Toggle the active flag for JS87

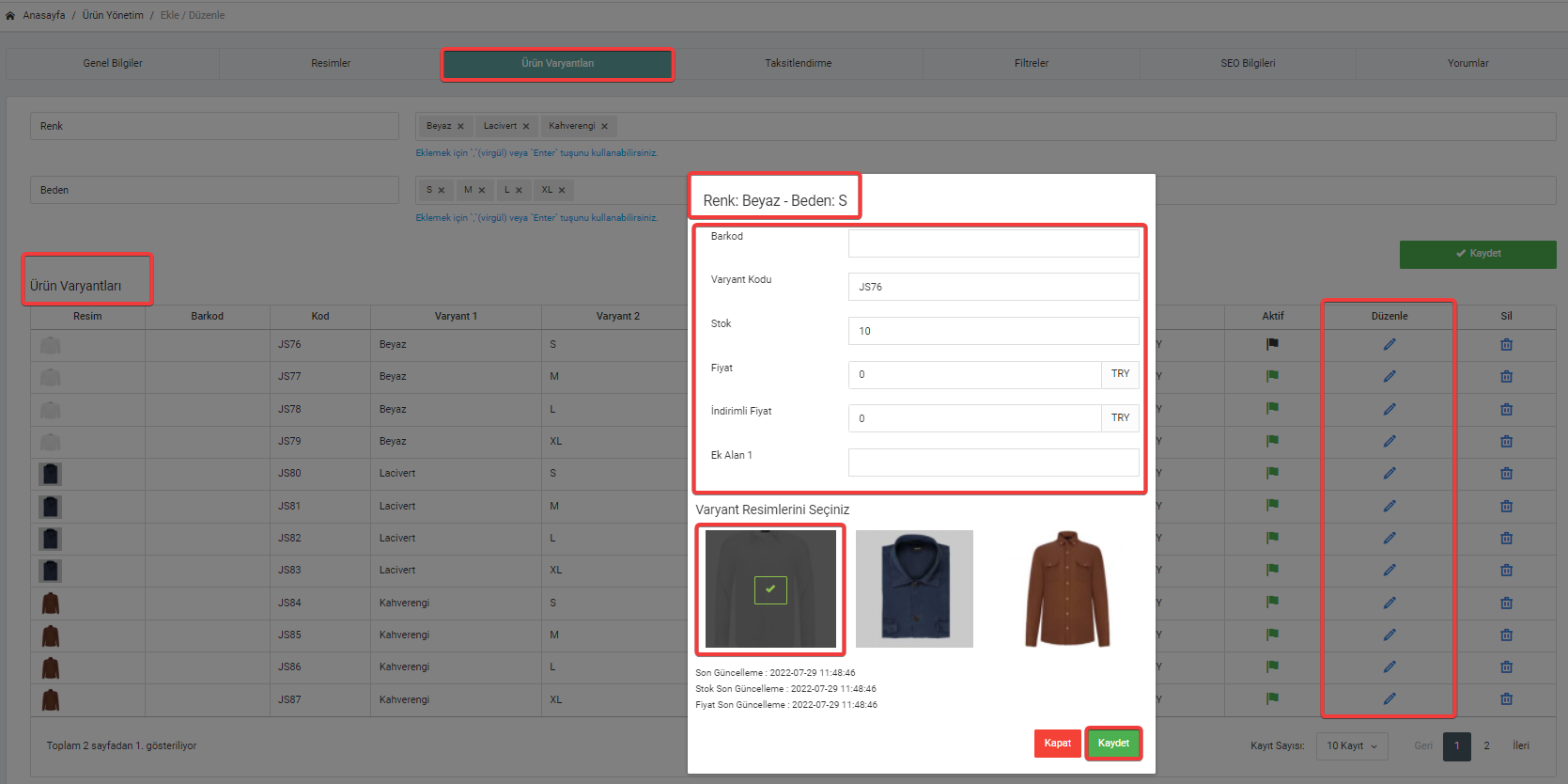1272,698
